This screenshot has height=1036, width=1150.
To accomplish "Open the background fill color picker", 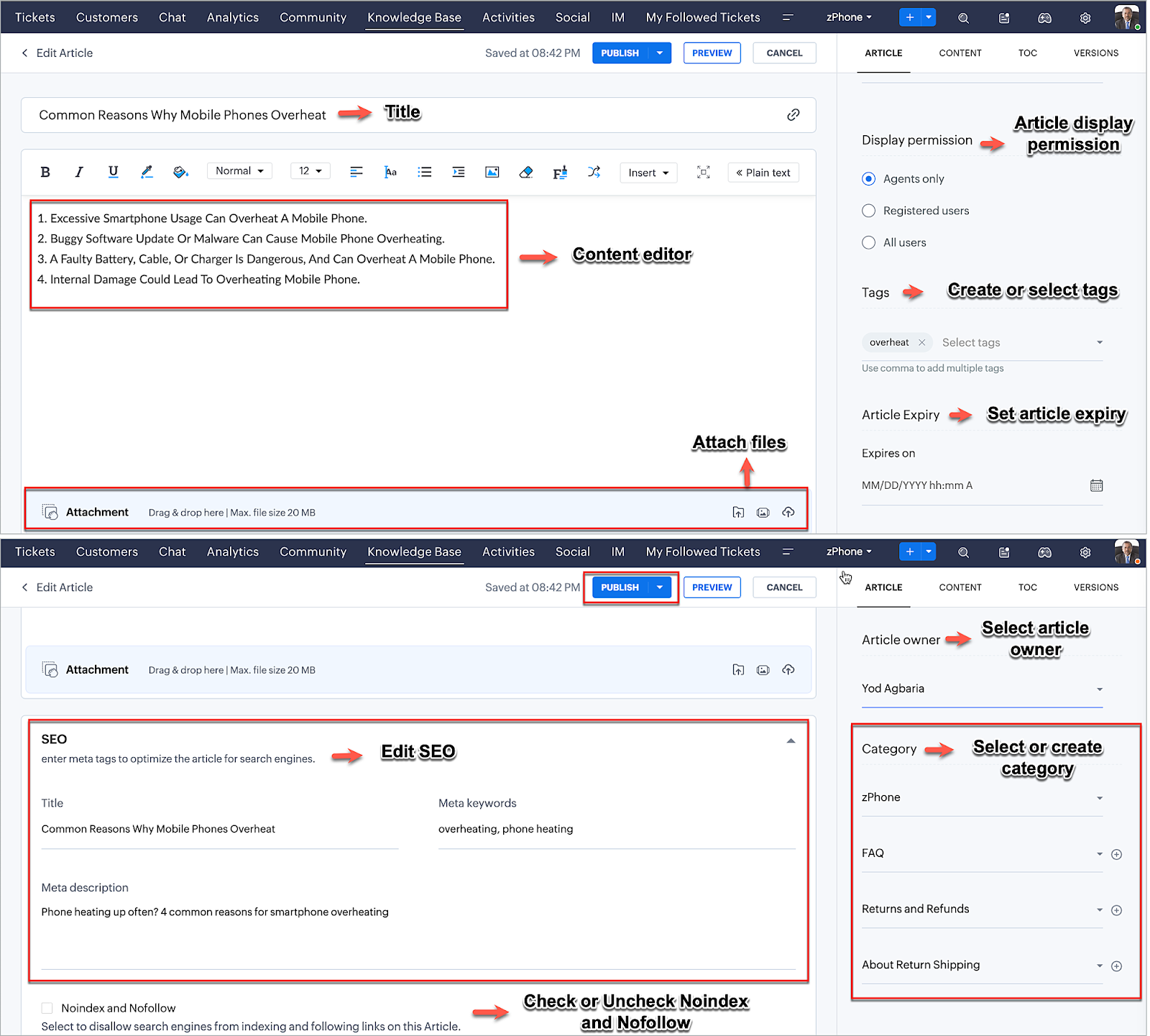I will 180,172.
